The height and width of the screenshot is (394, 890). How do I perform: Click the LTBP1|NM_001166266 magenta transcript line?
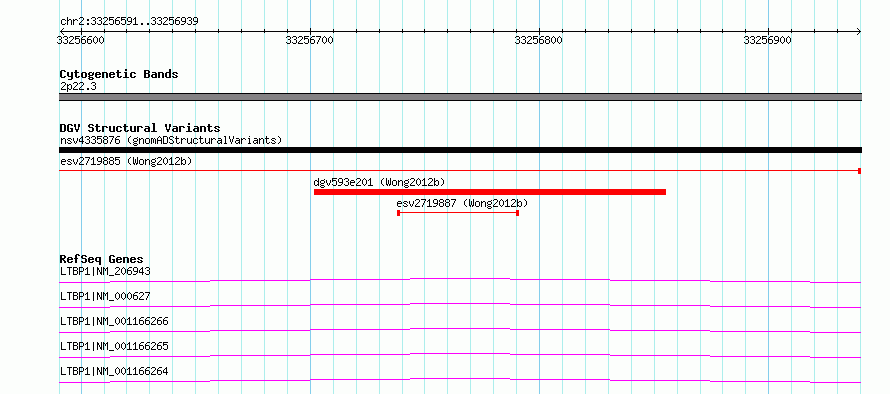pos(460,330)
